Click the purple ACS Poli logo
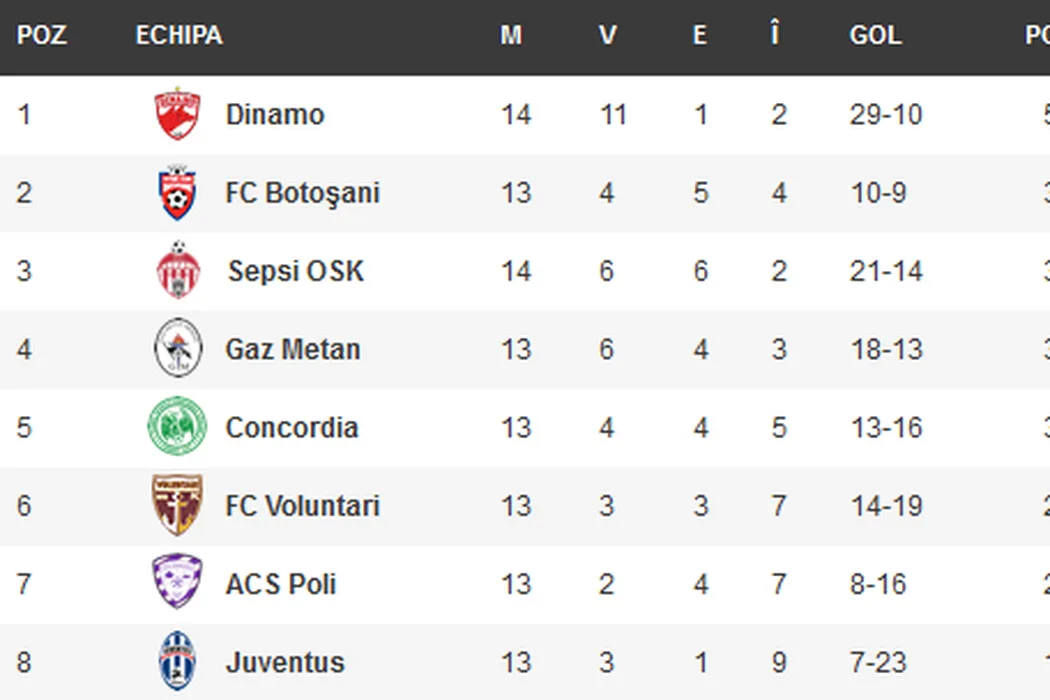Image resolution: width=1050 pixels, height=700 pixels. pyautogui.click(x=178, y=583)
